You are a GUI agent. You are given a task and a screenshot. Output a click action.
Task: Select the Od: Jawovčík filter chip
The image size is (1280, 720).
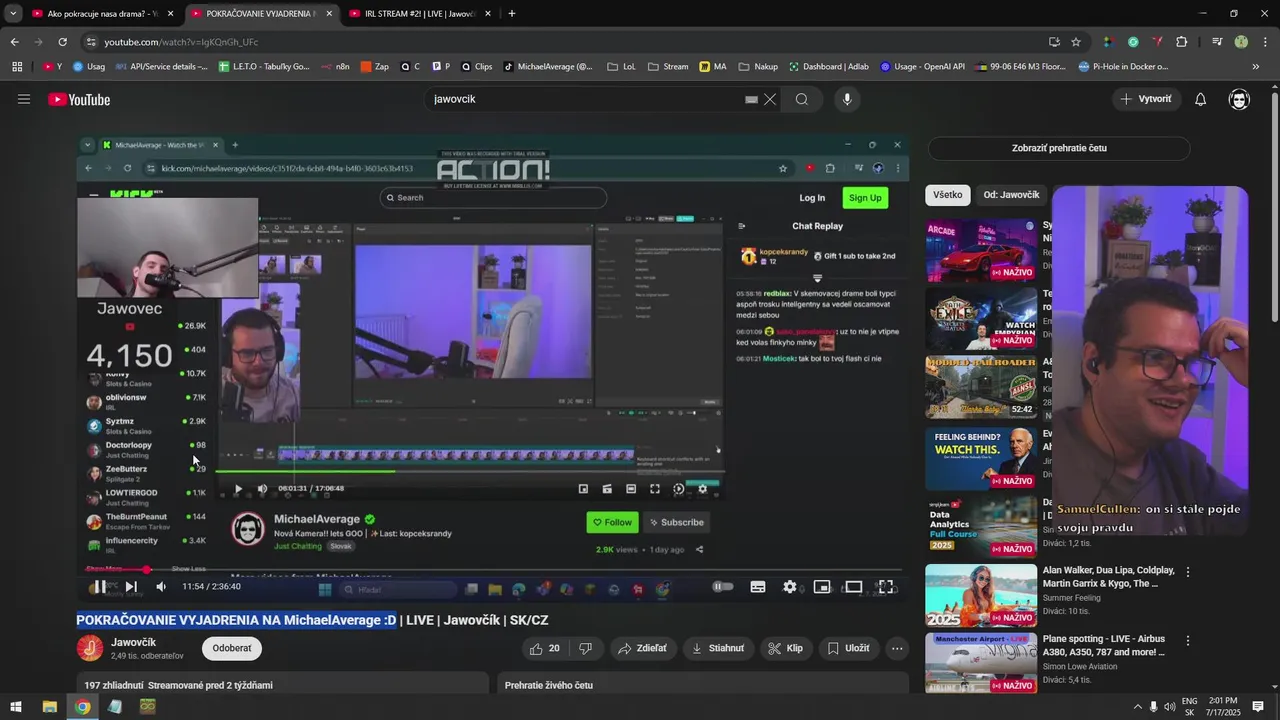tap(1011, 195)
